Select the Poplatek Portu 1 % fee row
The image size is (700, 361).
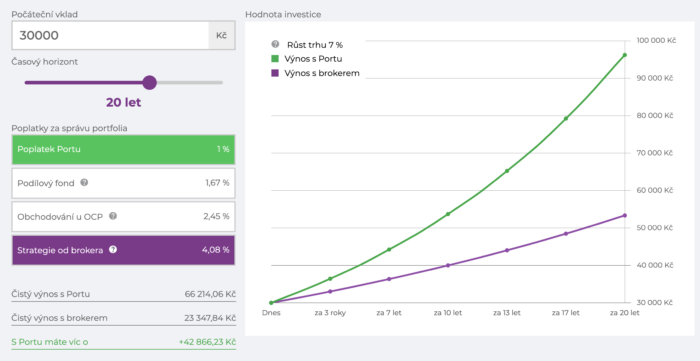pyautogui.click(x=123, y=149)
